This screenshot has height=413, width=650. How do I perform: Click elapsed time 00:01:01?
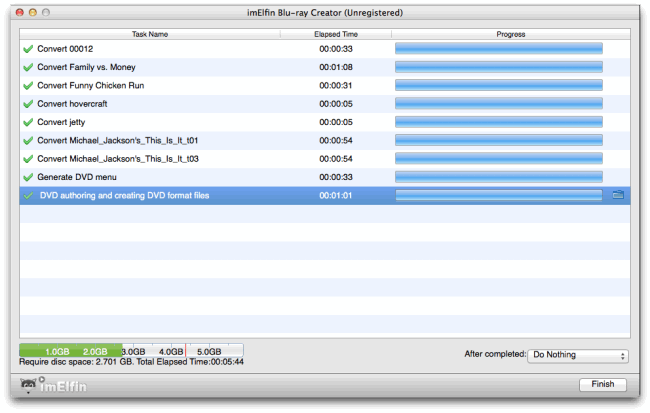tap(336, 195)
